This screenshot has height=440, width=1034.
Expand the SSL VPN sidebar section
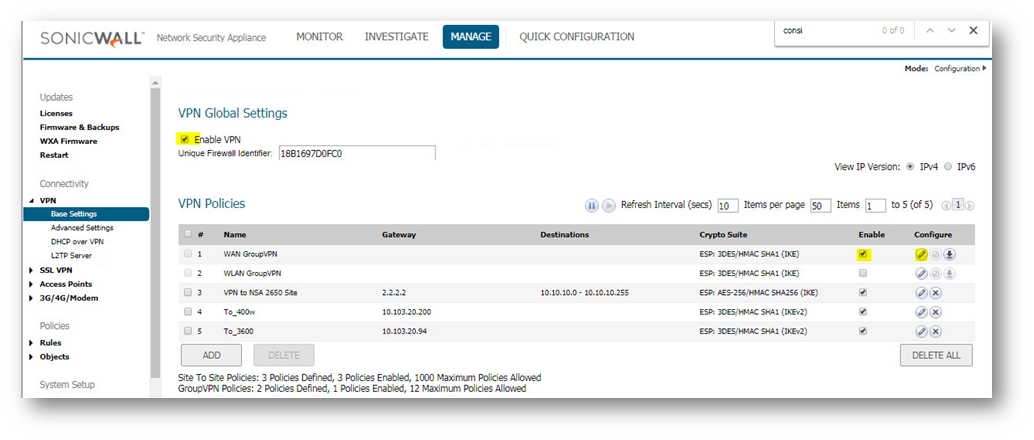(x=30, y=270)
